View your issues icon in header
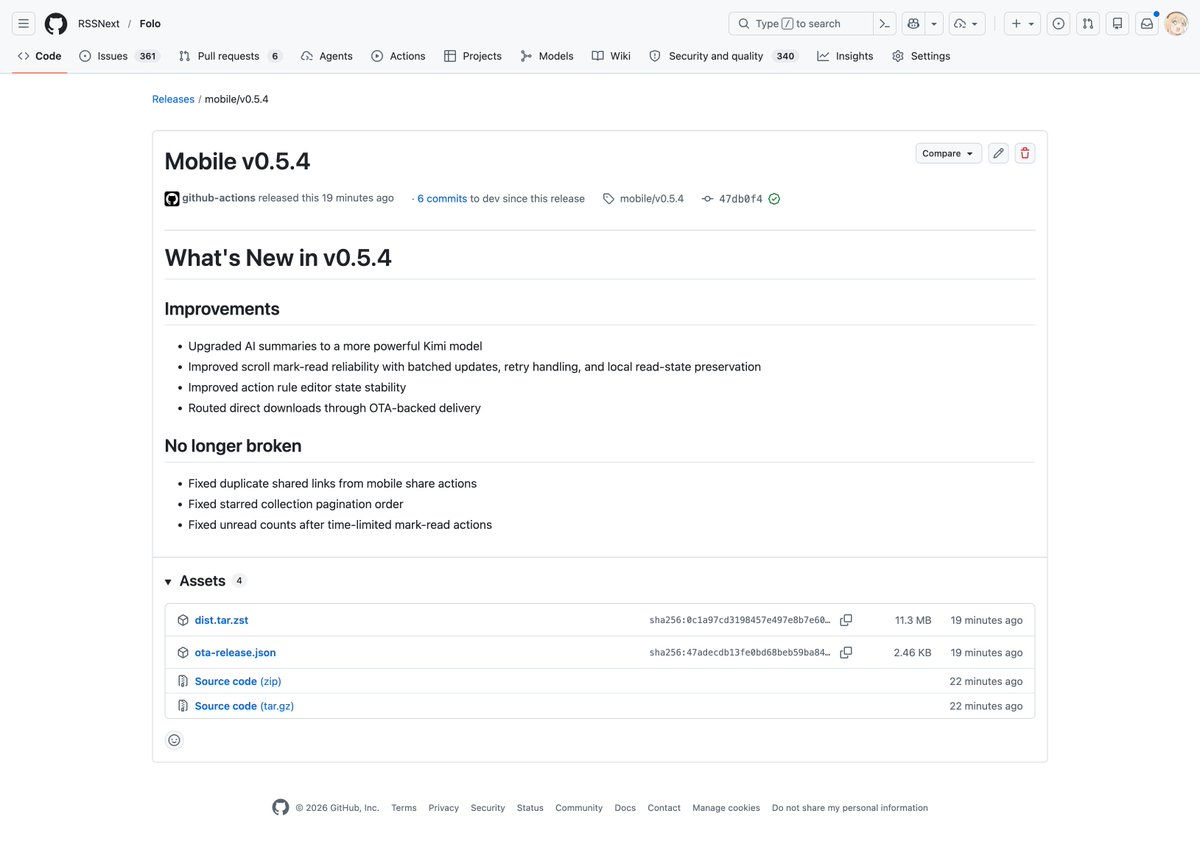This screenshot has width=1200, height=847. (x=1058, y=23)
